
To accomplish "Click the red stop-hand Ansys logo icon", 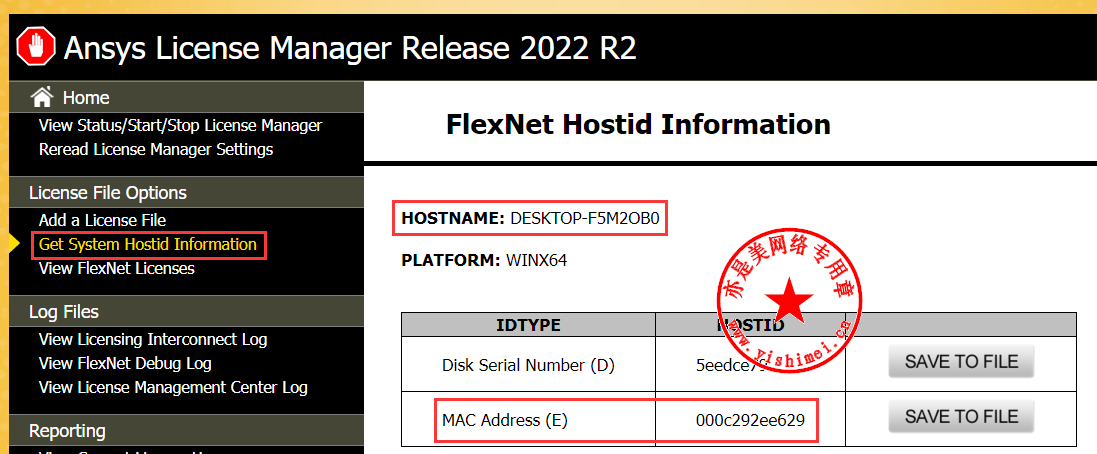I will coord(35,47).
